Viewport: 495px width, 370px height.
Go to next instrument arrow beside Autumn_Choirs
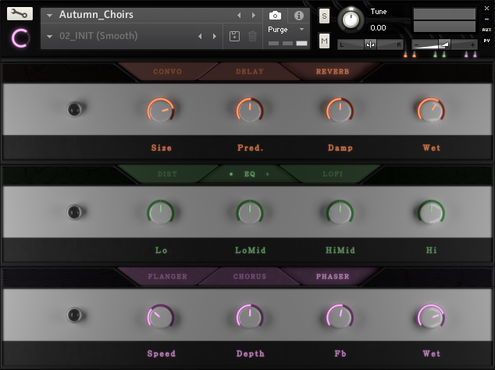point(254,15)
